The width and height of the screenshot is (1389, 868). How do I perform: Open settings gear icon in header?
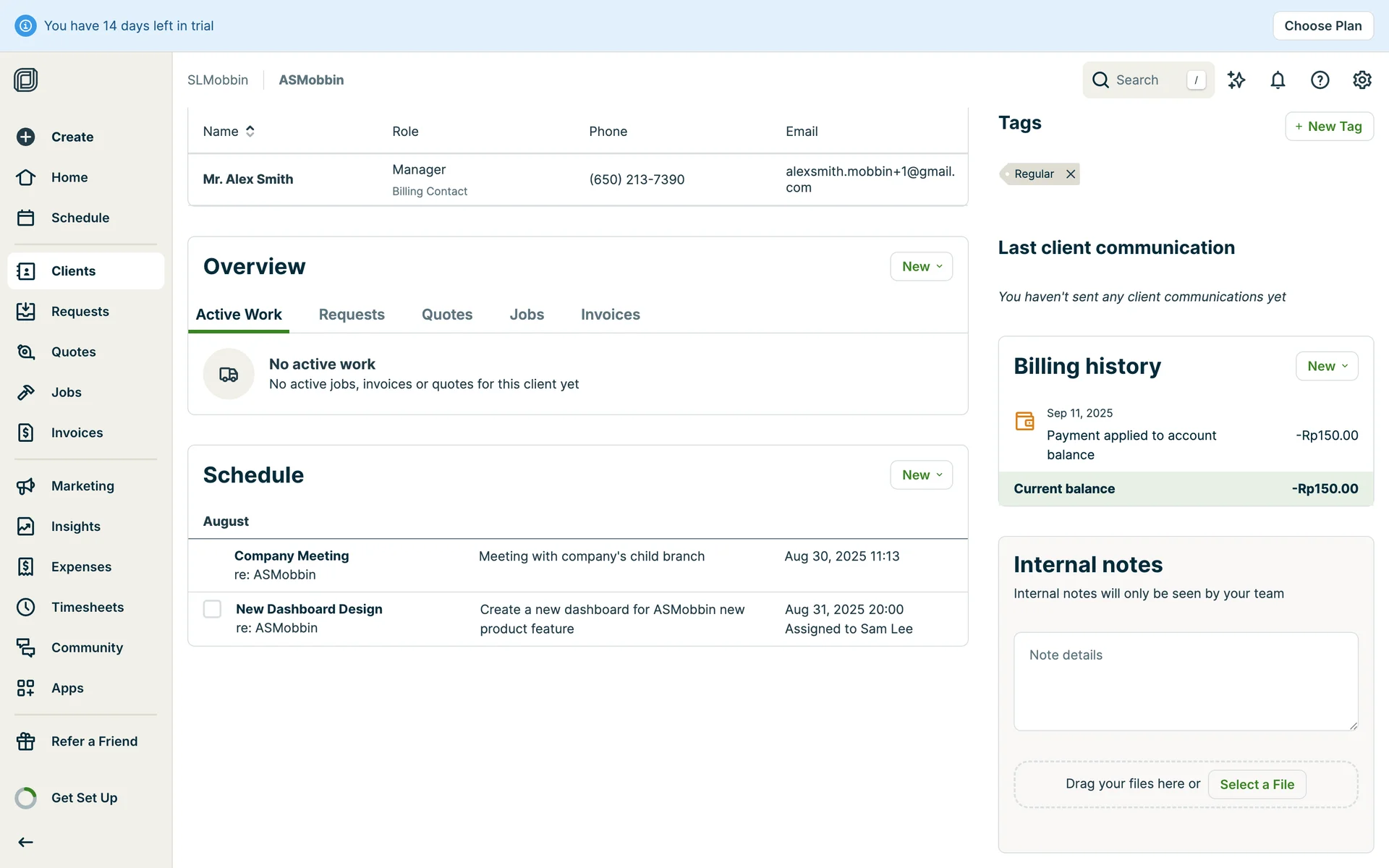coord(1362,80)
